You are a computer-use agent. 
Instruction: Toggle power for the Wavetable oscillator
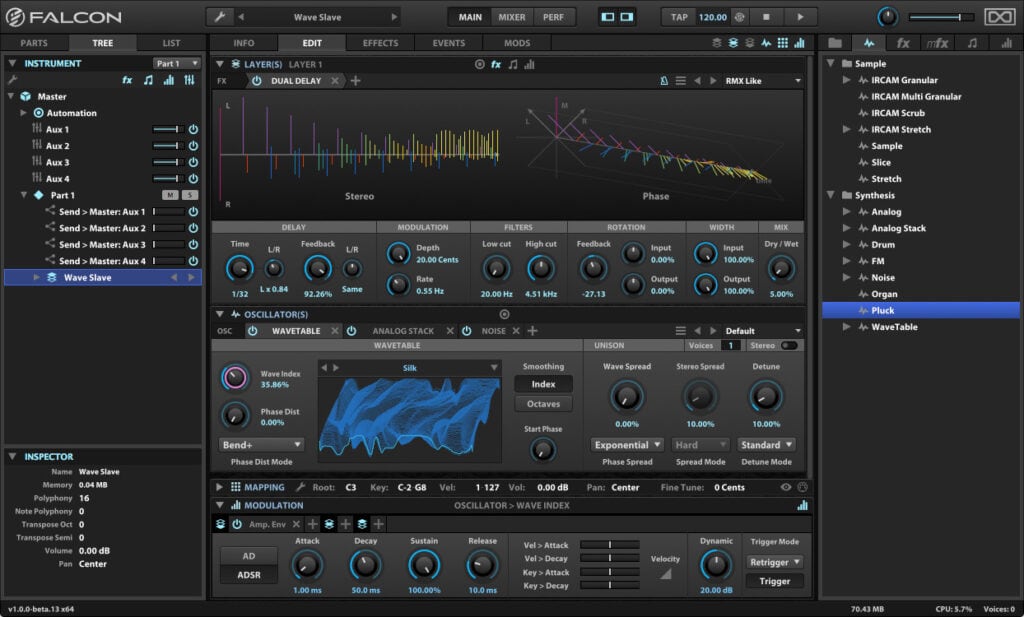(x=252, y=331)
